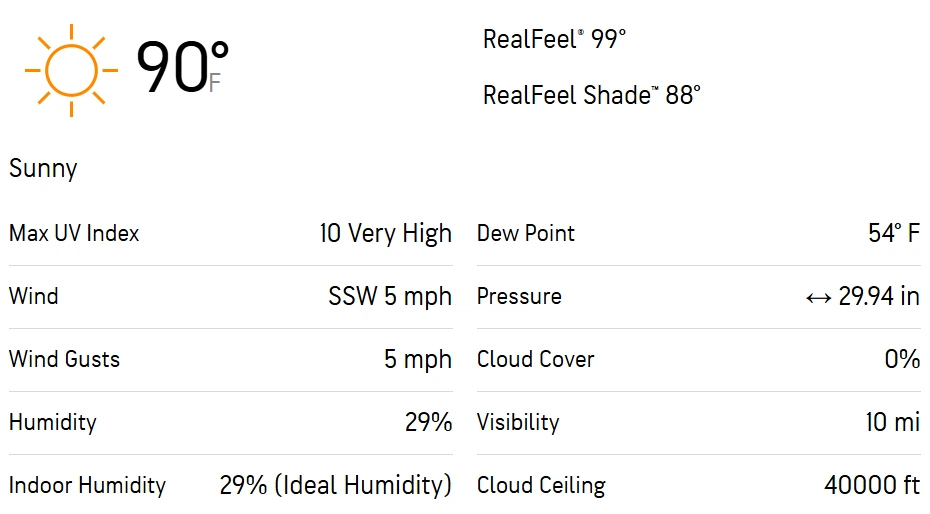Viewport: 930px width, 514px height.
Task: Click the Wind row label
Action: click(x=34, y=296)
